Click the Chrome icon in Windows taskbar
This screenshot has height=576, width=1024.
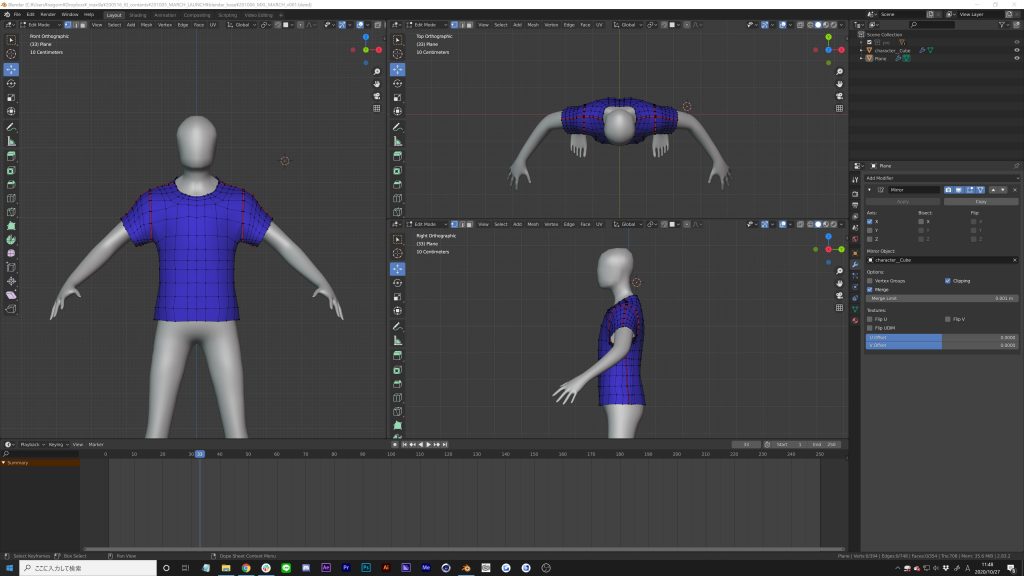coord(245,568)
